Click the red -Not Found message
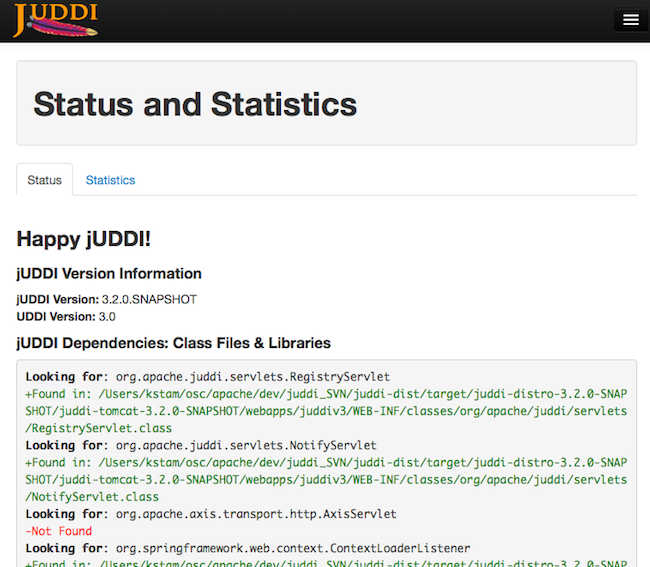This screenshot has height=567, width=650. point(58,531)
